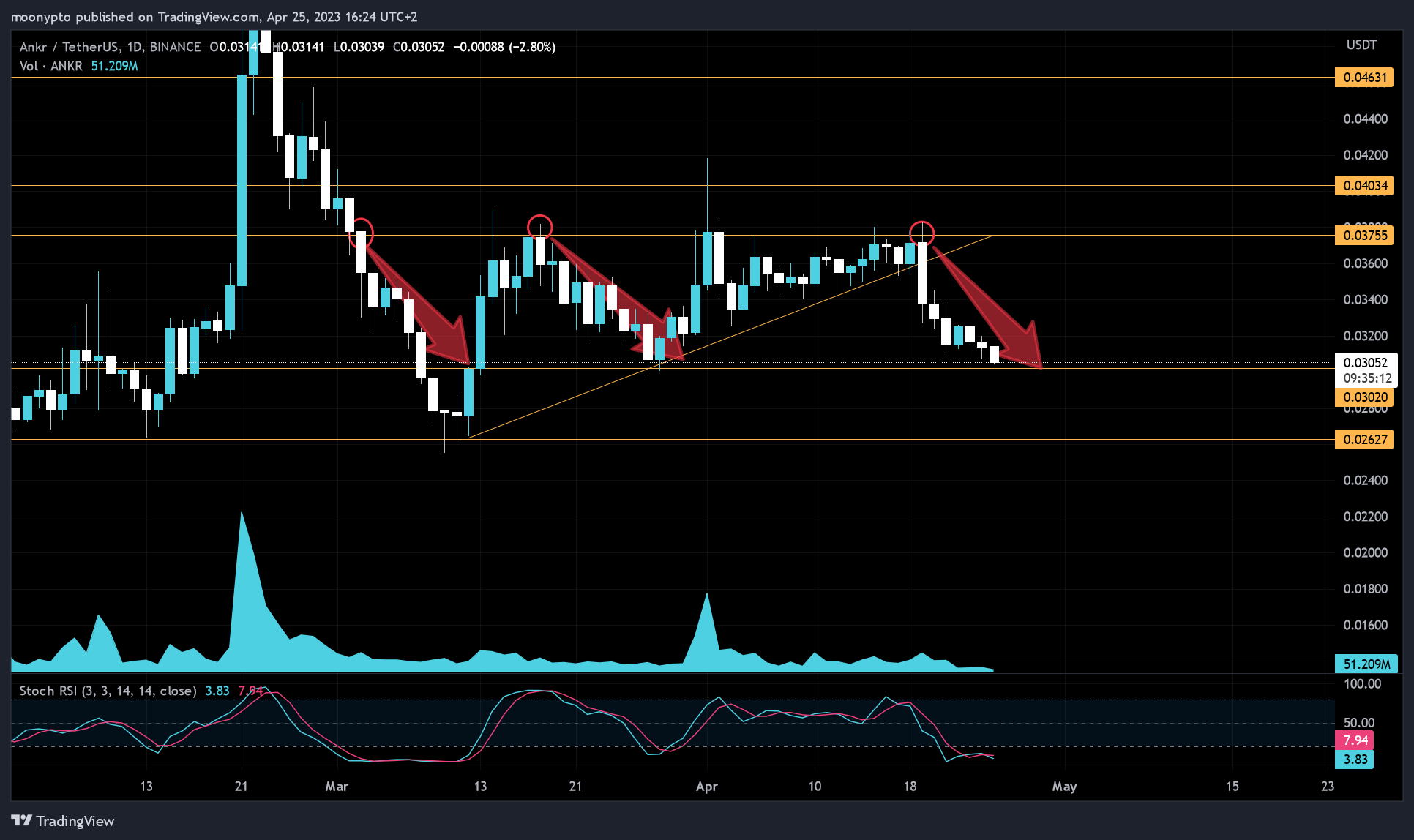
Task: Click the USDT currency label
Action: (x=1361, y=45)
